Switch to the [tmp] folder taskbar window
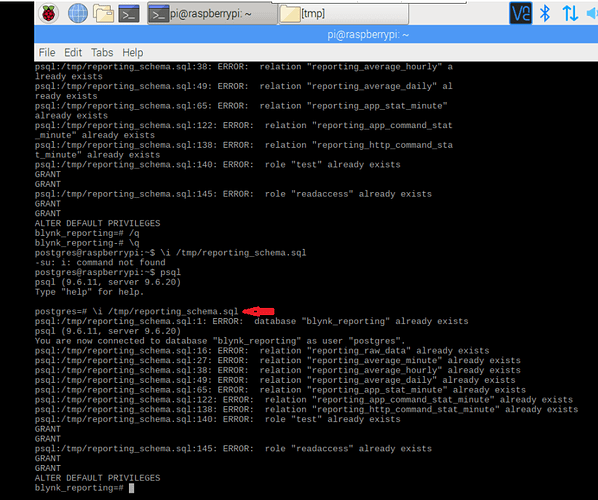The height and width of the screenshot is (500, 598). pos(343,14)
